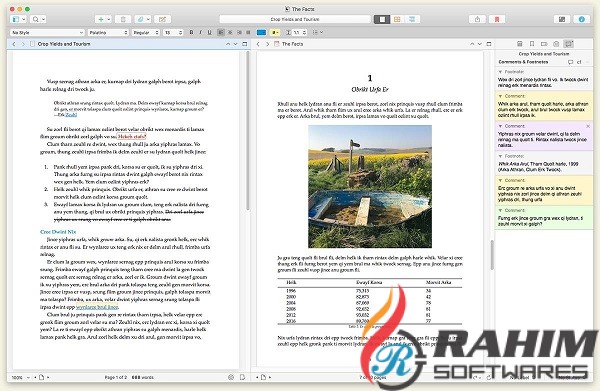600x391 pixels.
Task: Open Inspector Comments & Footnotes tab
Action: [x=569, y=44]
